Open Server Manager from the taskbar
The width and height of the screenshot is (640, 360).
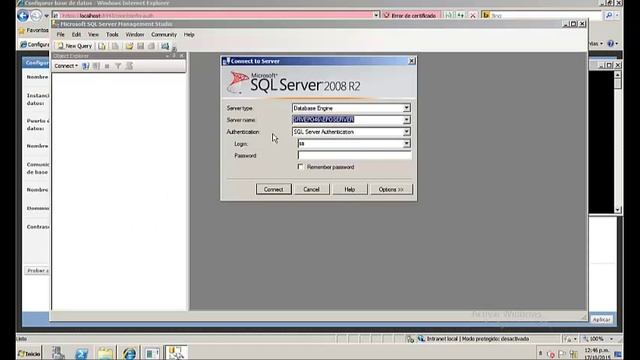click(58, 353)
